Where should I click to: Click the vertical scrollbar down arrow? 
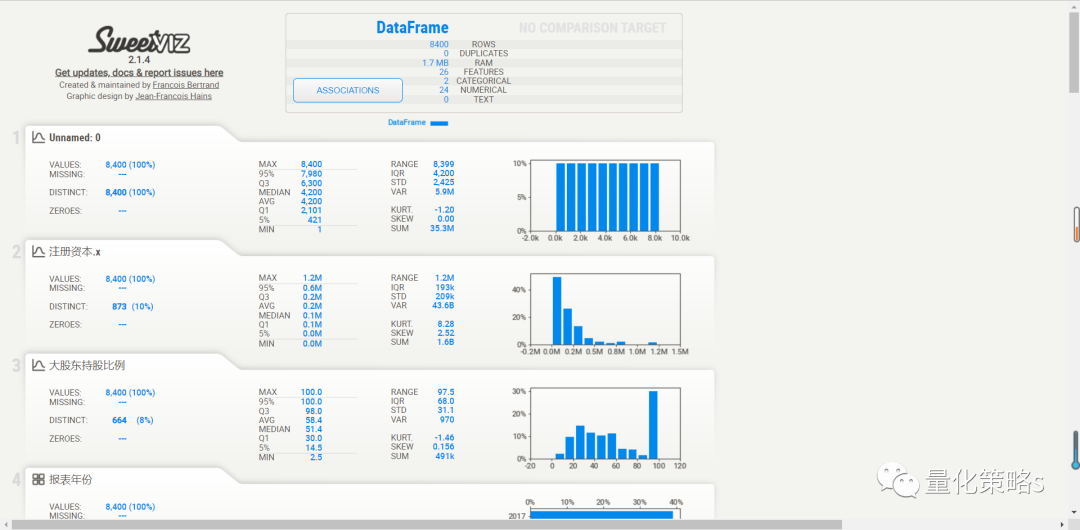click(1074, 511)
